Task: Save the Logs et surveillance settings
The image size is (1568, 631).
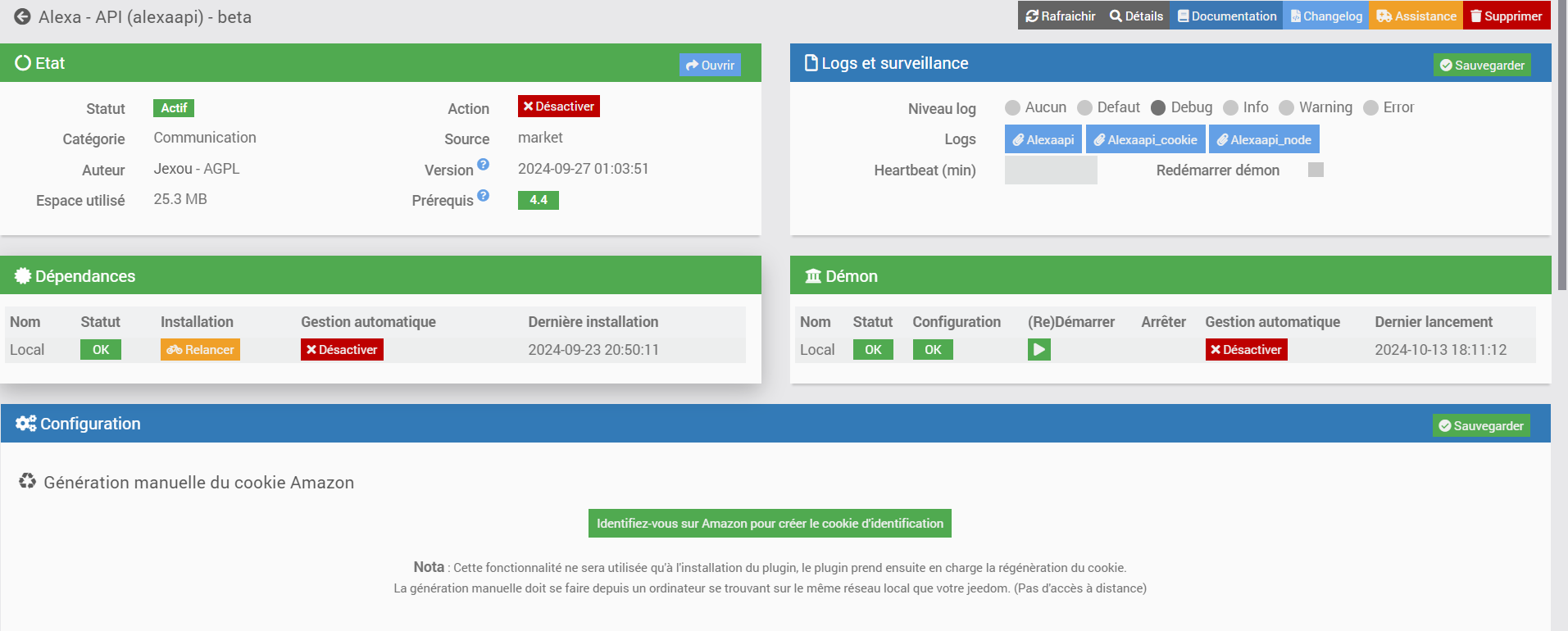Action: click(1482, 65)
